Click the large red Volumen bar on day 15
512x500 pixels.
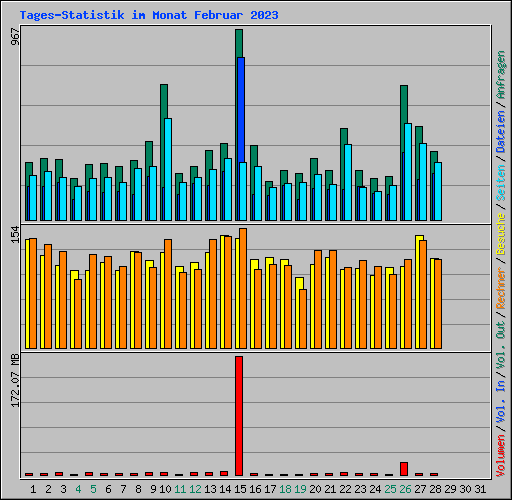pos(239,416)
